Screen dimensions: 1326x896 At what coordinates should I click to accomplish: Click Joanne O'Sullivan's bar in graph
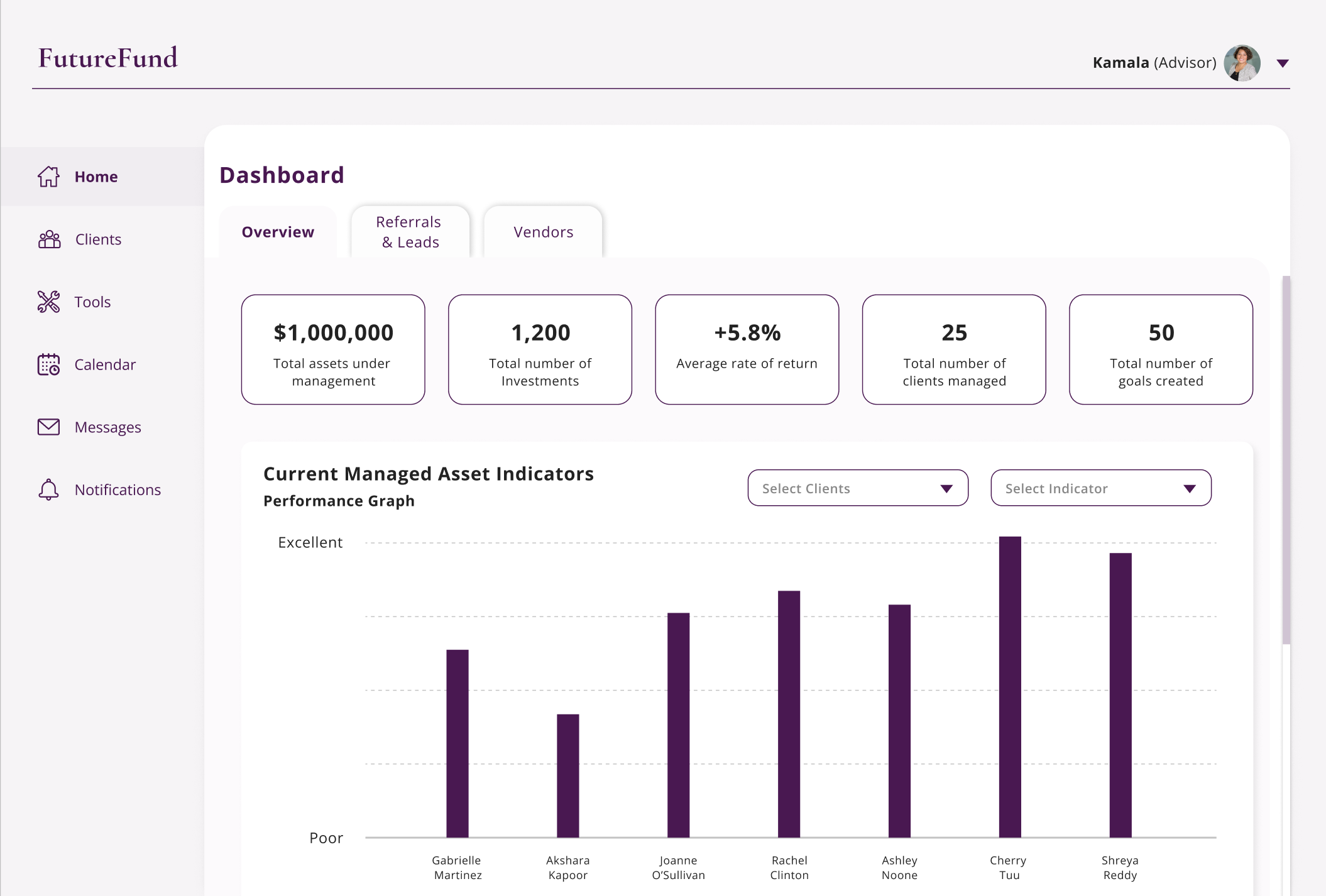679,725
